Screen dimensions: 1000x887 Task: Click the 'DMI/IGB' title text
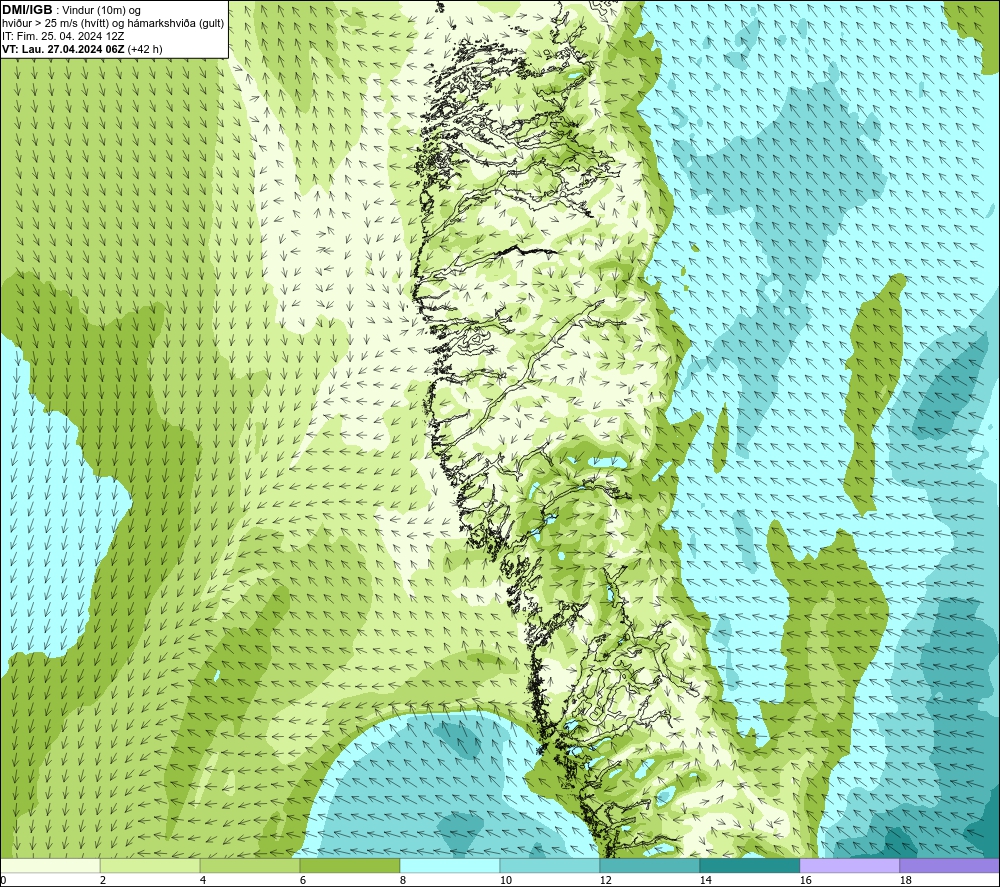pos(27,10)
